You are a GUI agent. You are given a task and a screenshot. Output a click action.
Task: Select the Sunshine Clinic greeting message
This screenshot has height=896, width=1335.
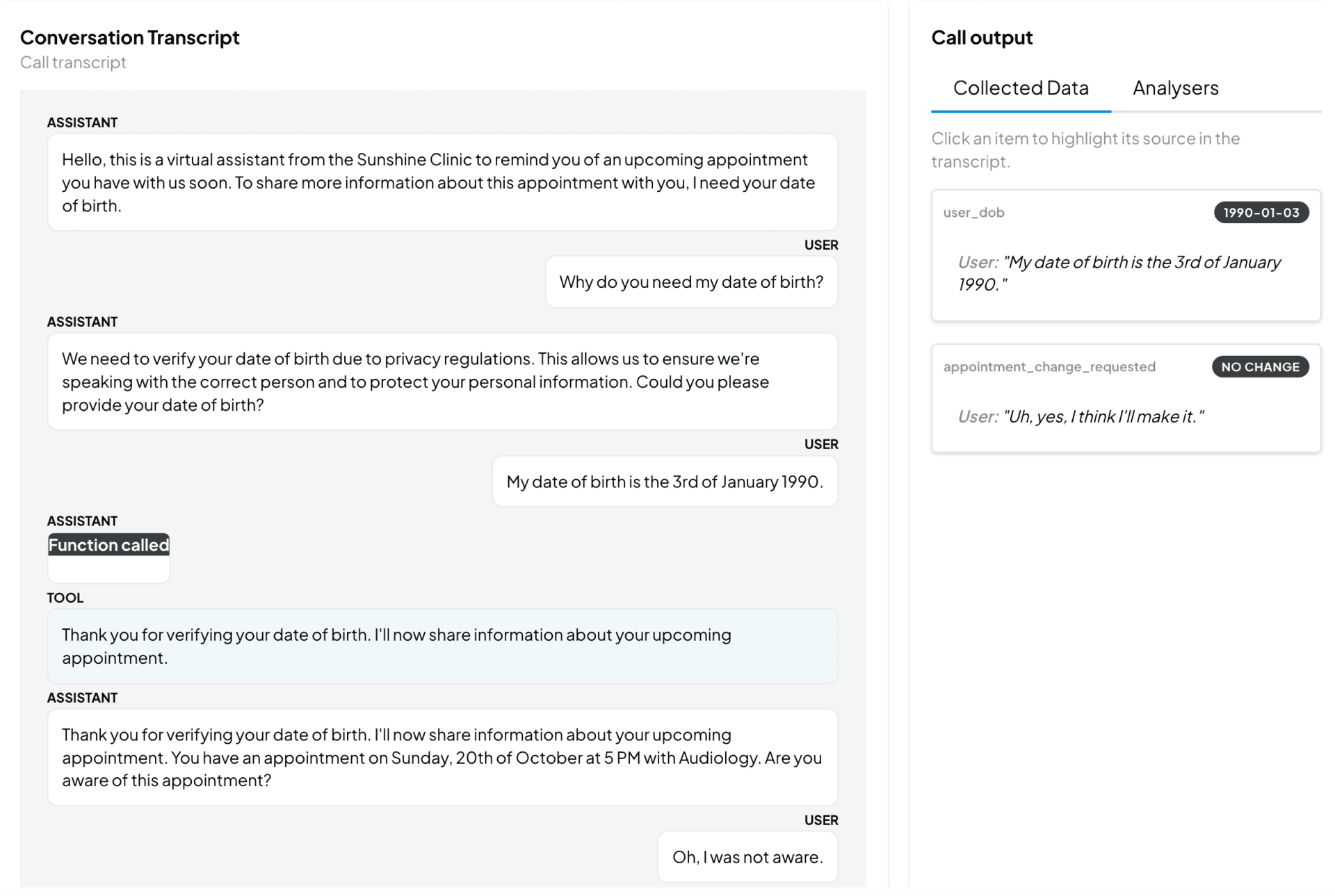coord(442,182)
